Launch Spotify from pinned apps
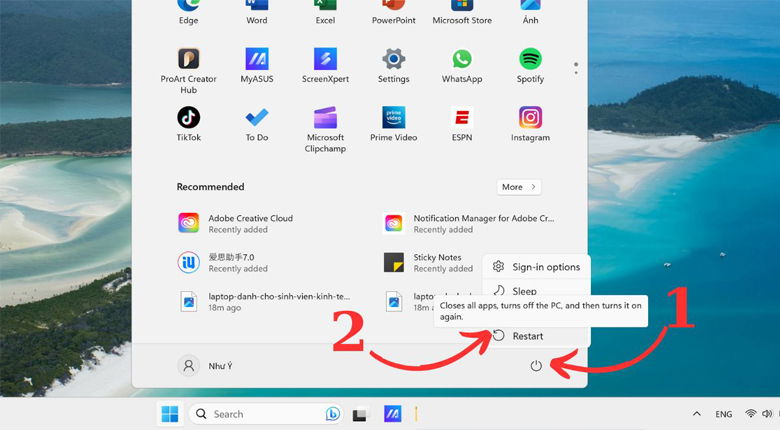 coord(530,60)
